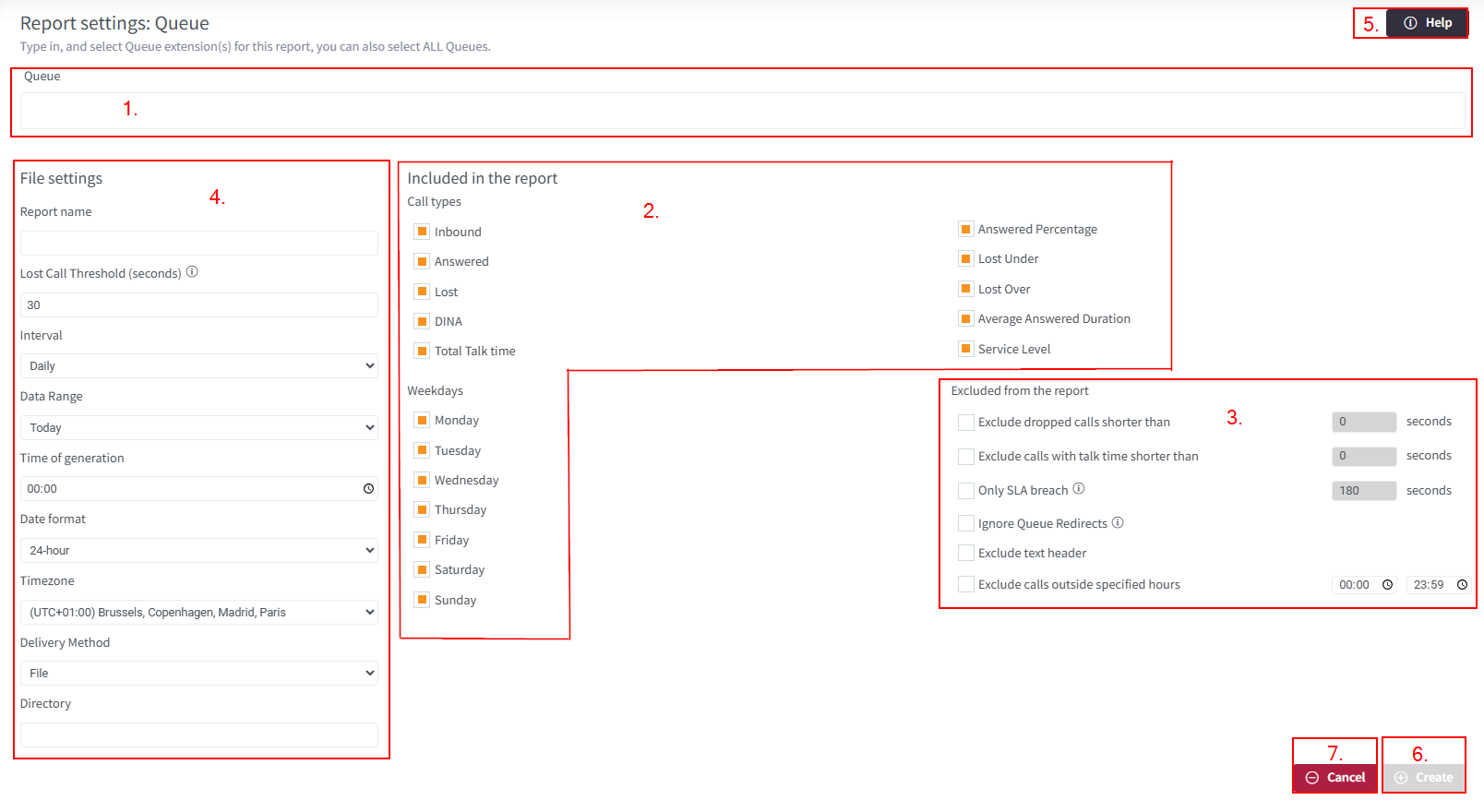The height and width of the screenshot is (812, 1484).
Task: Uncheck Friday in Weekdays
Action: [x=422, y=540]
